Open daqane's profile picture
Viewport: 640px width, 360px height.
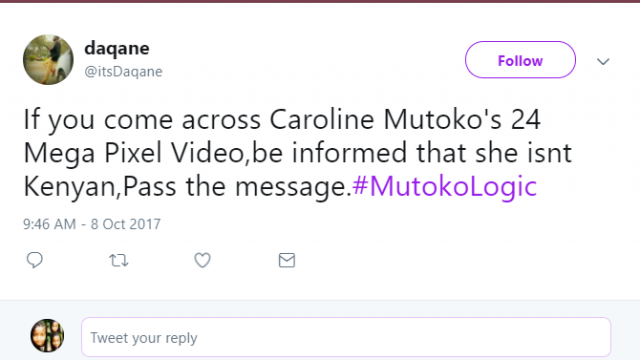48,60
